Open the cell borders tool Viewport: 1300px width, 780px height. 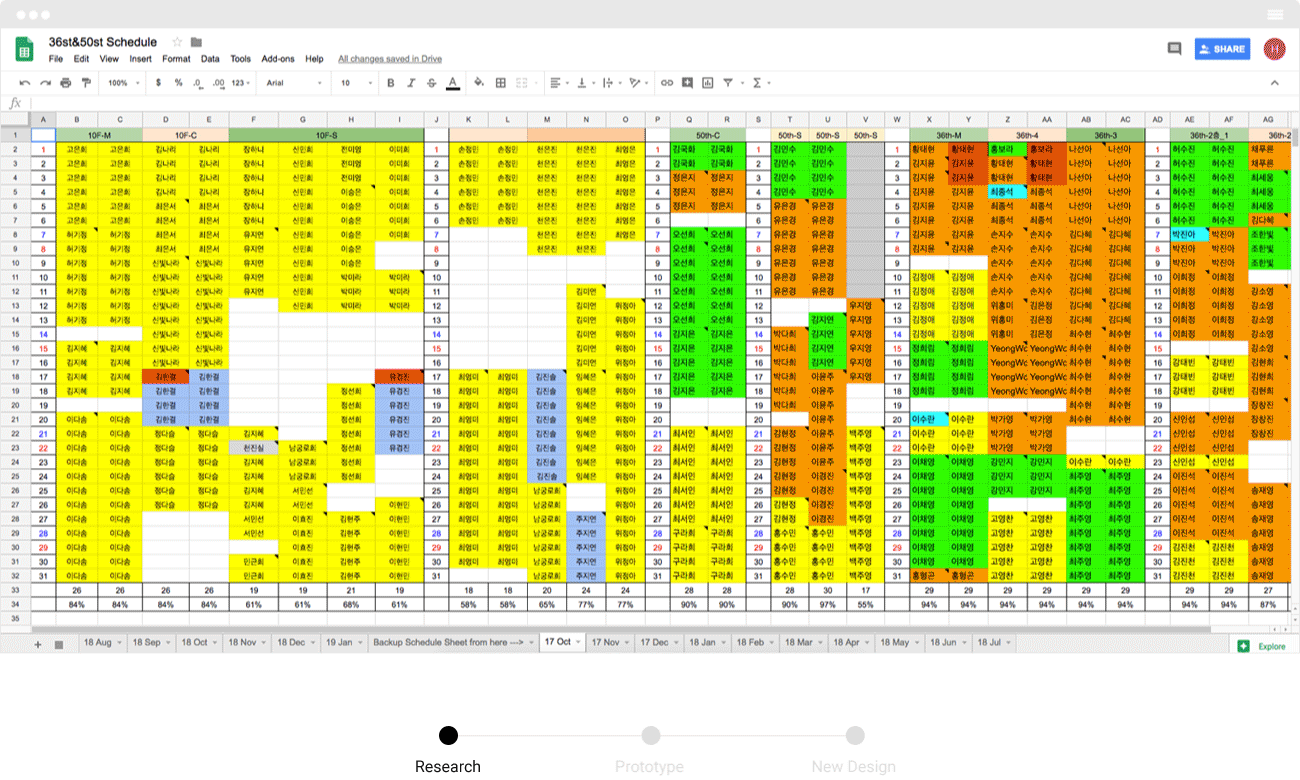[501, 83]
